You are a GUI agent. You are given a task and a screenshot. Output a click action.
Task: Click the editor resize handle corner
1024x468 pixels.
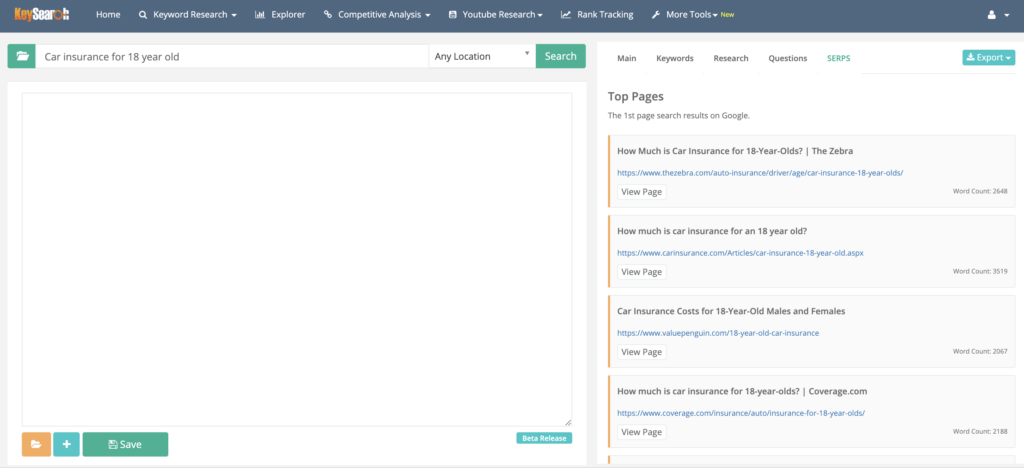point(568,423)
